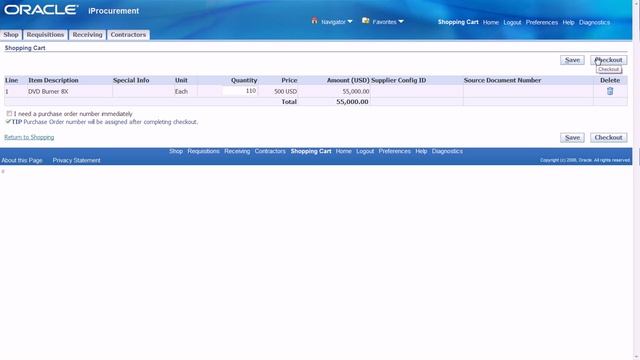Click the page's vertical scrollbar
Viewport: 640px width, 360px height.
point(636,180)
